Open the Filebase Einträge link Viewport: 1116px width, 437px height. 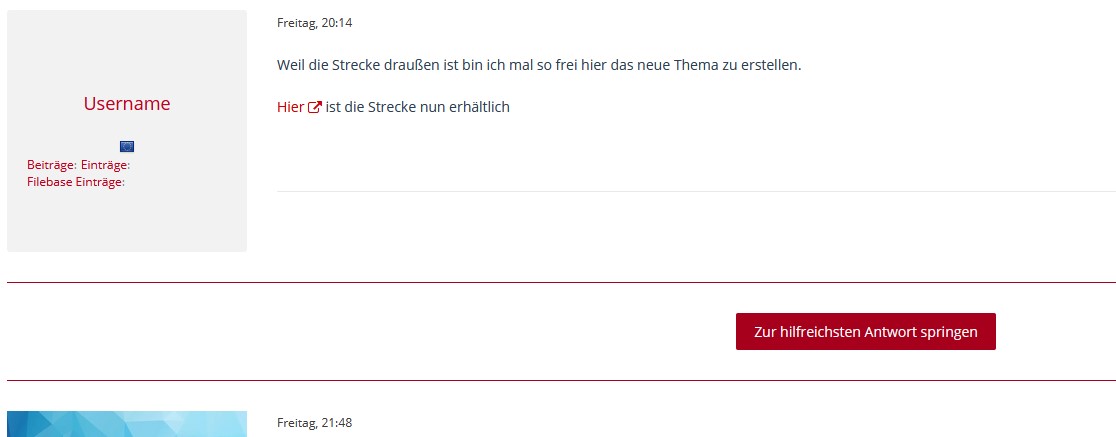(76, 182)
